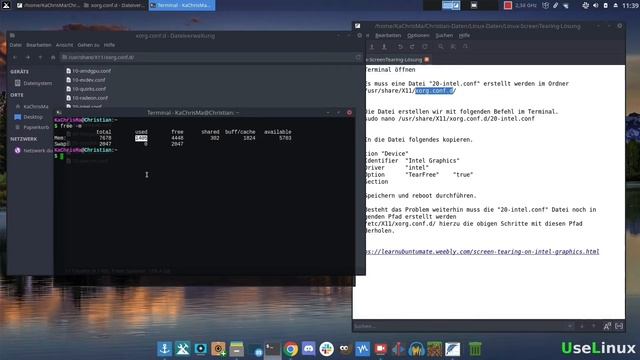
Task: Open the red video recorder app in dock
Action: pos(380,349)
